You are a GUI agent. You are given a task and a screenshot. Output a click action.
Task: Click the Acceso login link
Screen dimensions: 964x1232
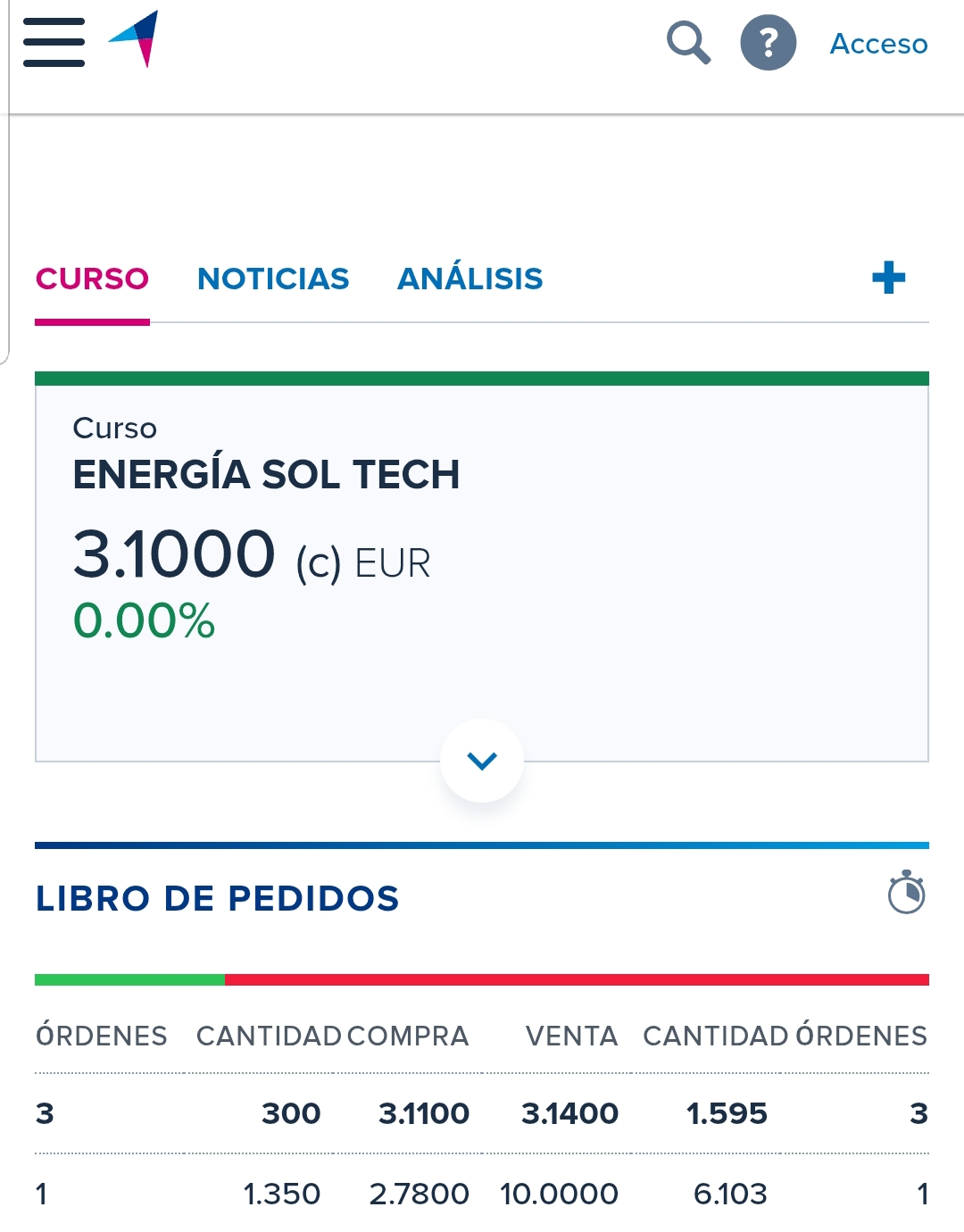[x=878, y=44]
